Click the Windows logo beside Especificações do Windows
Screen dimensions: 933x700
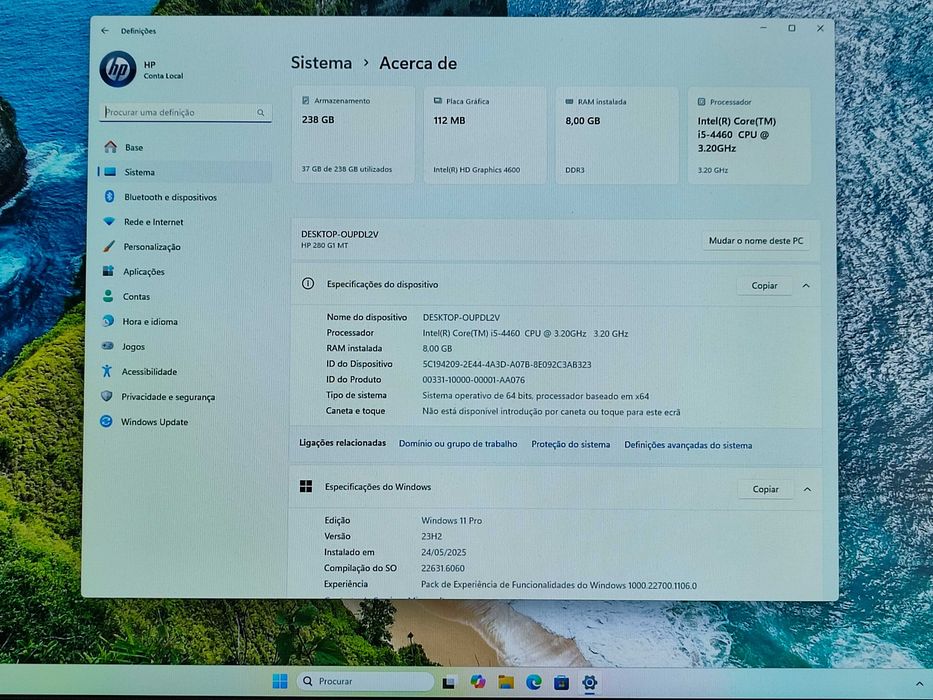(x=306, y=486)
